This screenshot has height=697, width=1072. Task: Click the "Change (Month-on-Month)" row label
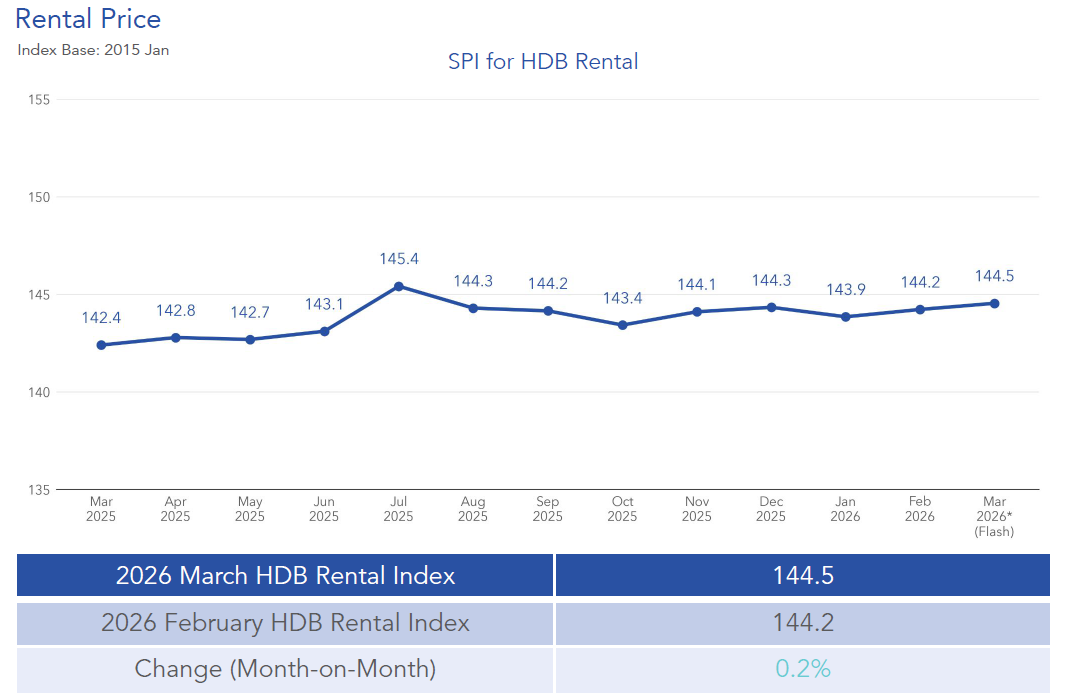pyautogui.click(x=285, y=669)
